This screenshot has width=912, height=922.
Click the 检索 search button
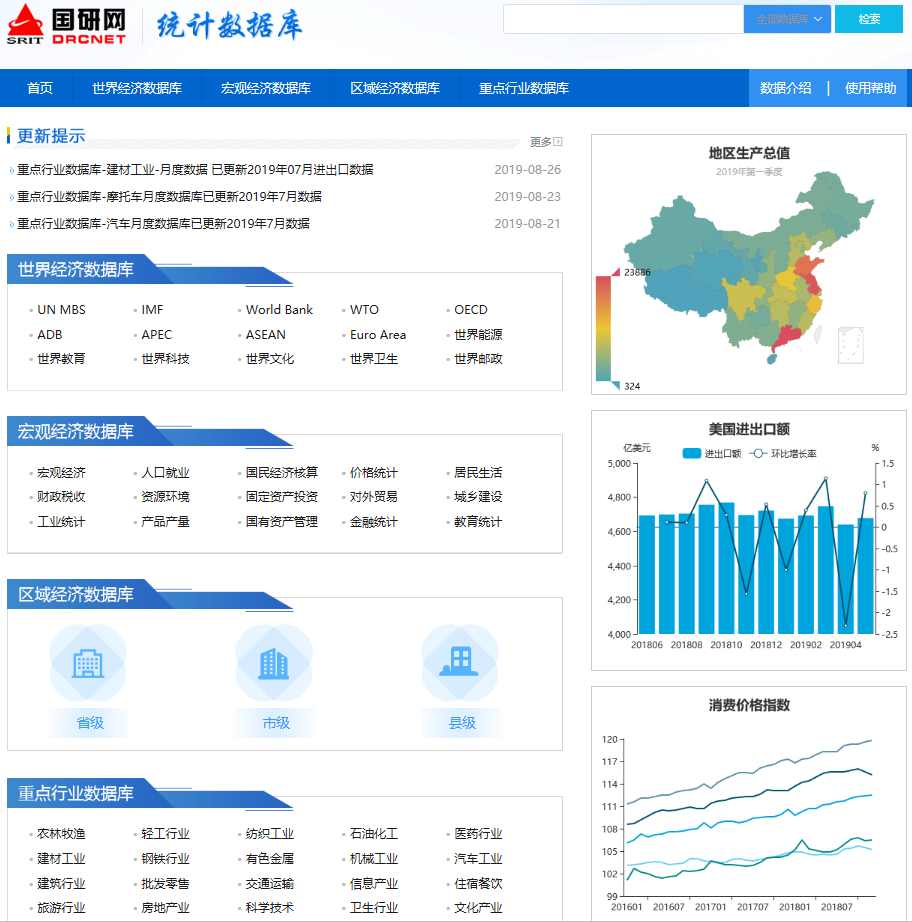point(868,19)
